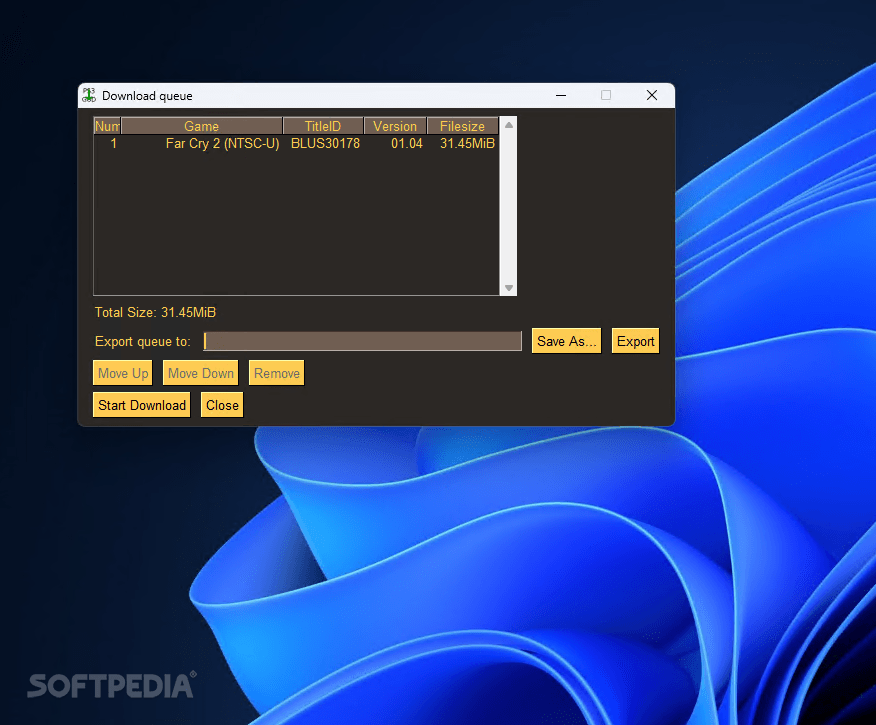Click the Total Size: 31.45MiB label
The width and height of the screenshot is (876, 725).
[155, 312]
